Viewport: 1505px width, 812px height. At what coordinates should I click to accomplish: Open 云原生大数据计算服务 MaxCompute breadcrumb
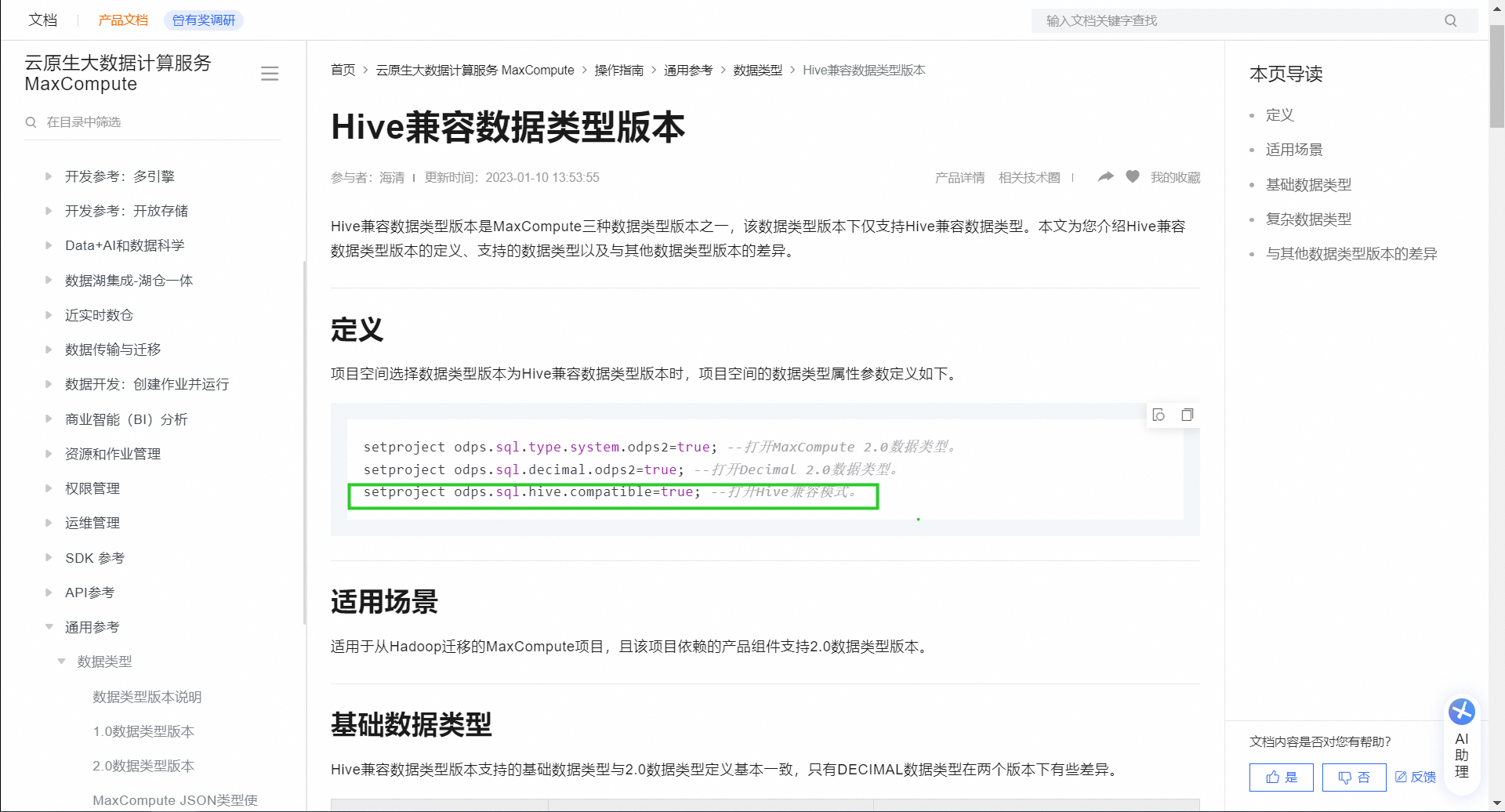click(x=475, y=71)
